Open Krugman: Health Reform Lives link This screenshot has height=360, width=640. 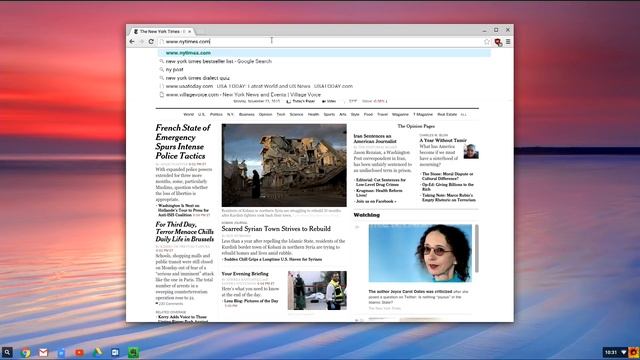(x=379, y=193)
